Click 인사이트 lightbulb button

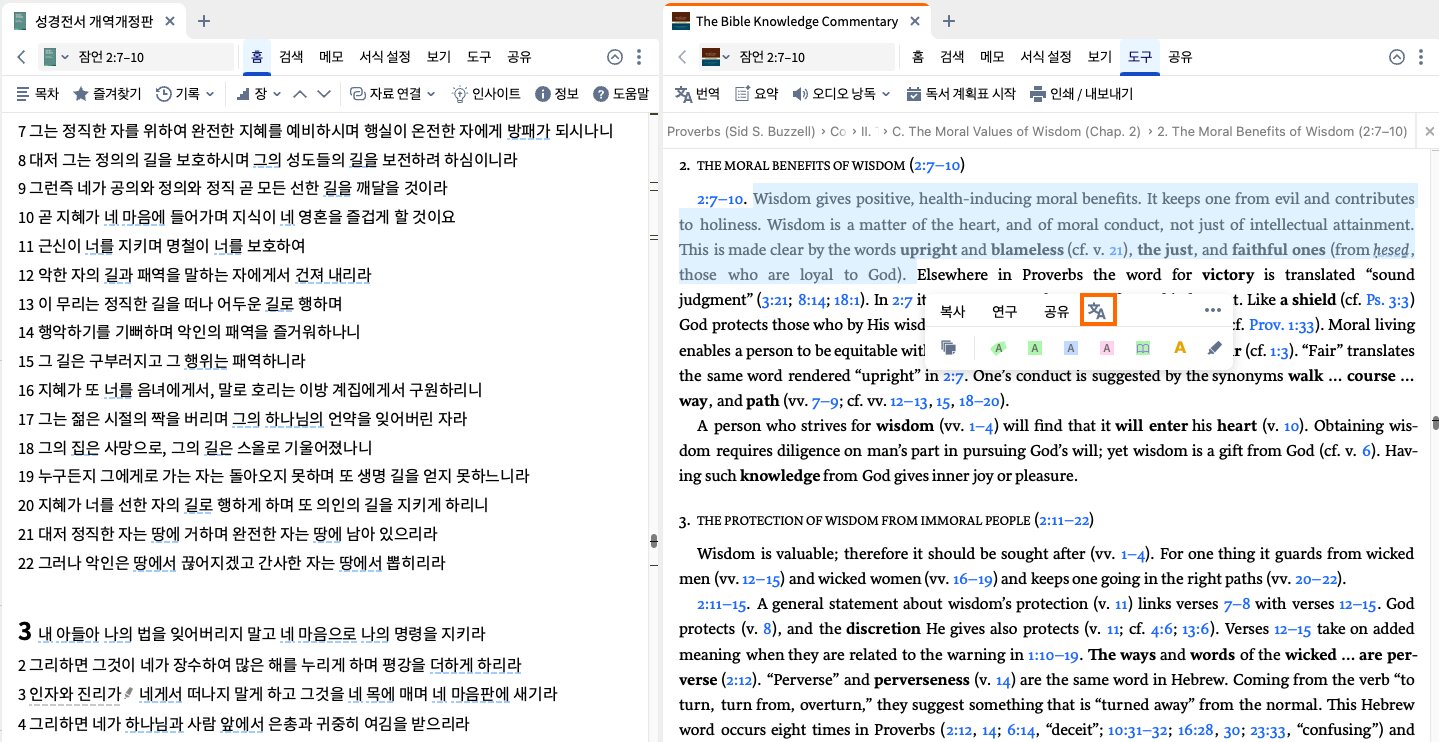coord(486,94)
